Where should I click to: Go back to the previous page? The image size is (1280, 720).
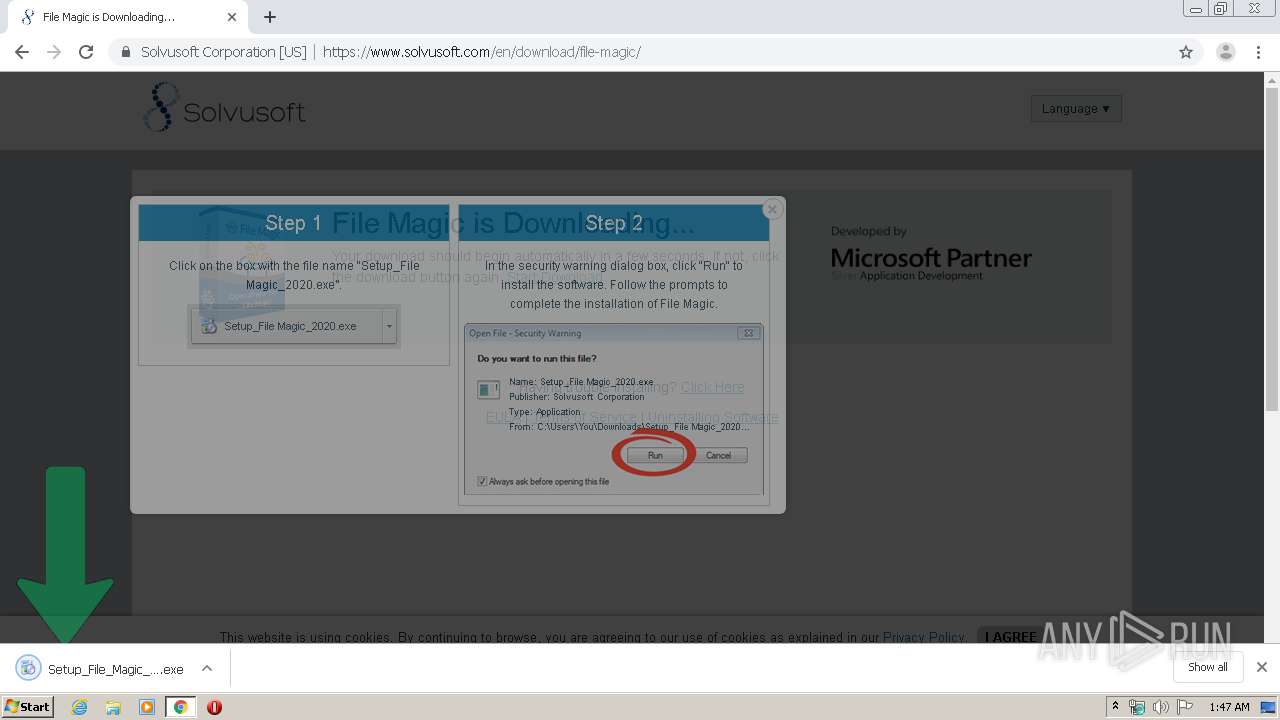click(22, 52)
